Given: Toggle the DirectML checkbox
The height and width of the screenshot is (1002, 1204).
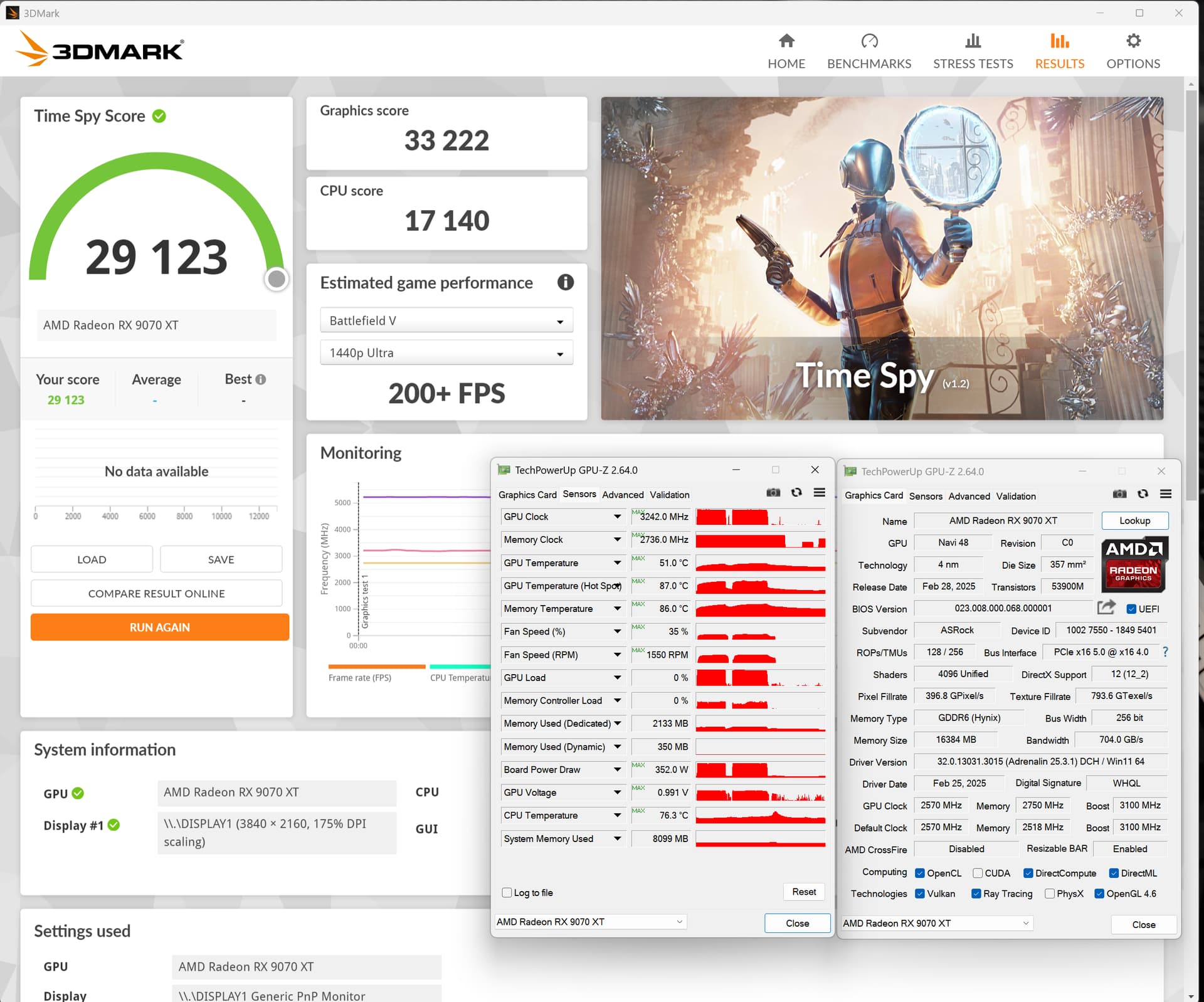Looking at the screenshot, I should [1114, 873].
